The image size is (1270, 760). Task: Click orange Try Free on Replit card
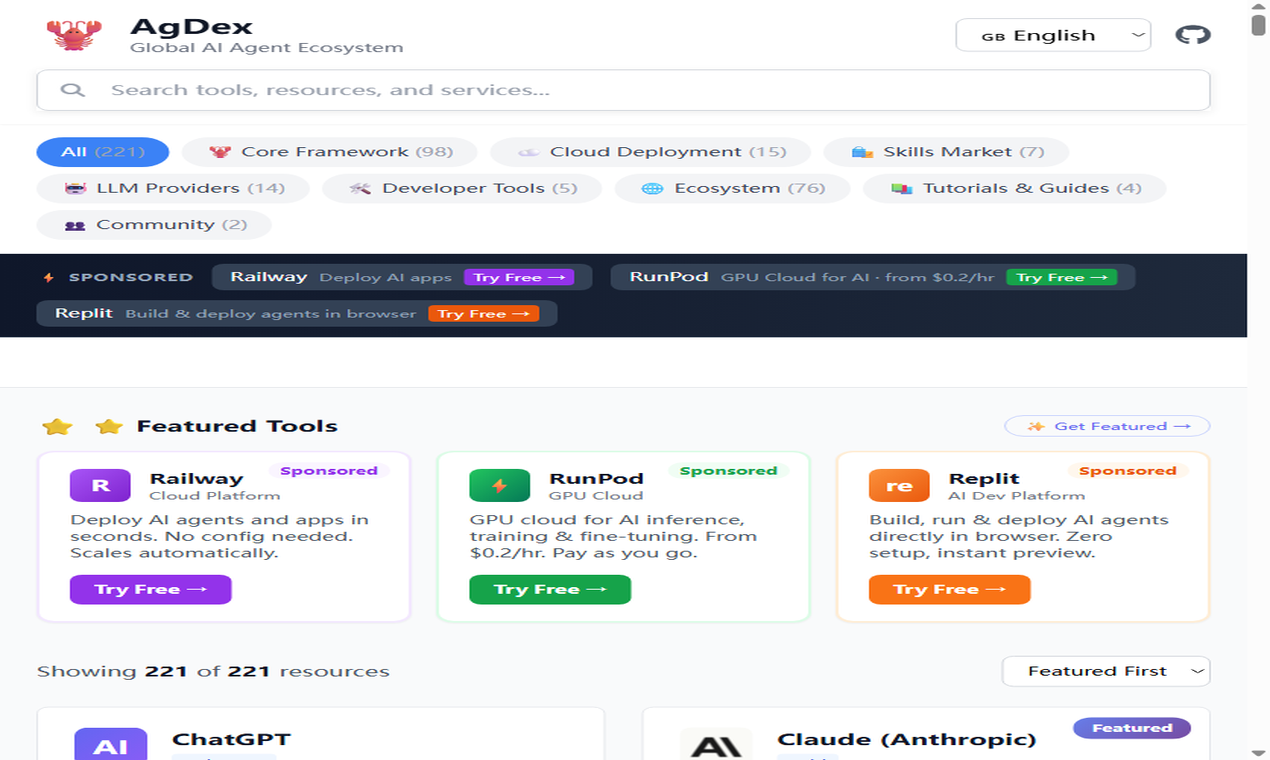click(949, 589)
